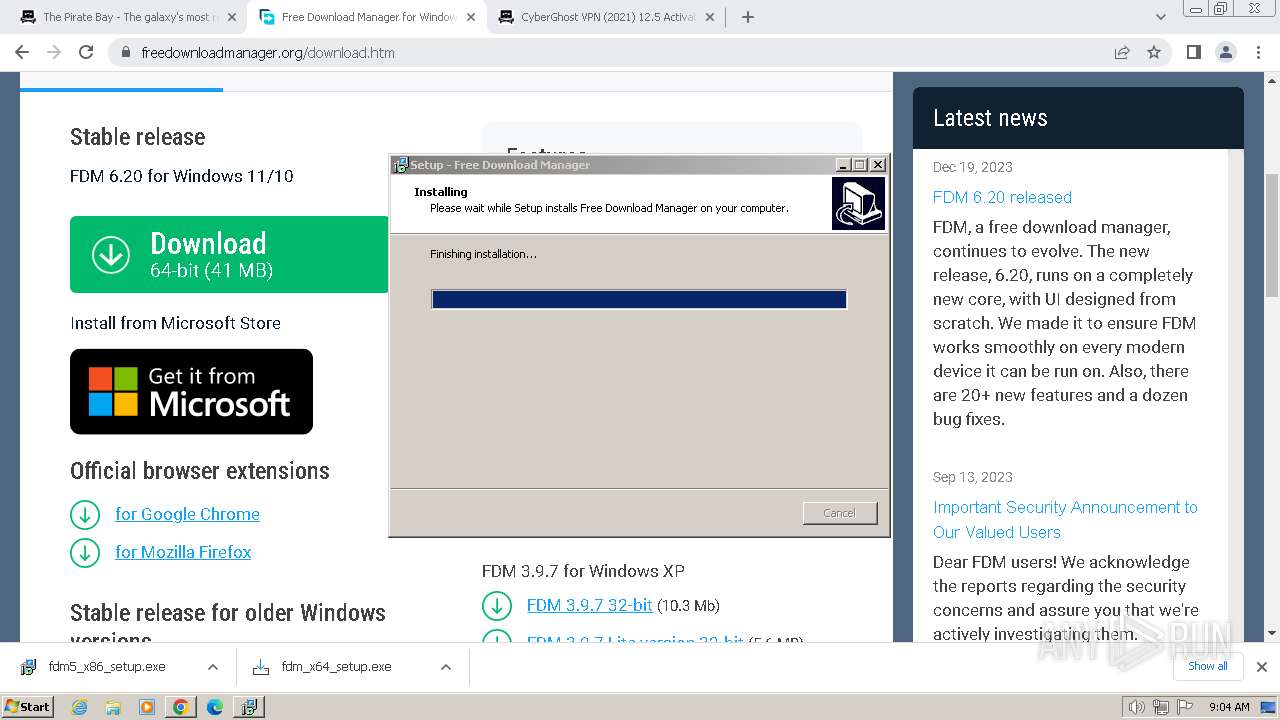
Task: Click the address bar URL
Action: (x=268, y=52)
